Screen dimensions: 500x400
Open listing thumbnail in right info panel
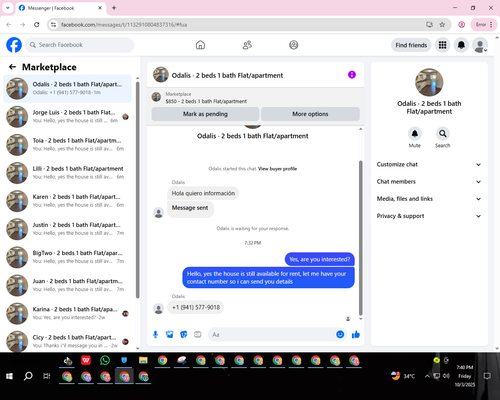[x=429, y=82]
